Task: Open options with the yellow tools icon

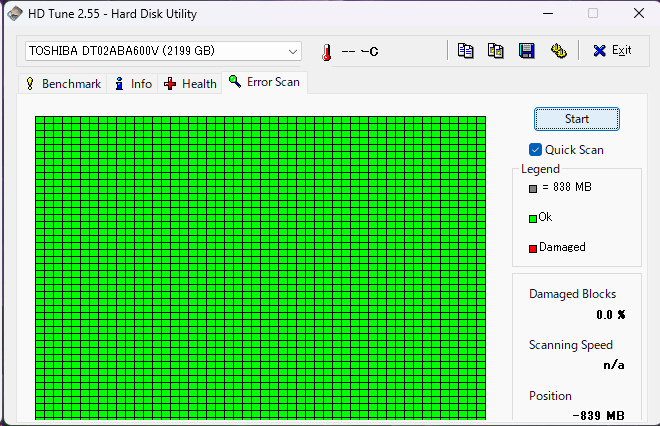Action: tap(559, 51)
